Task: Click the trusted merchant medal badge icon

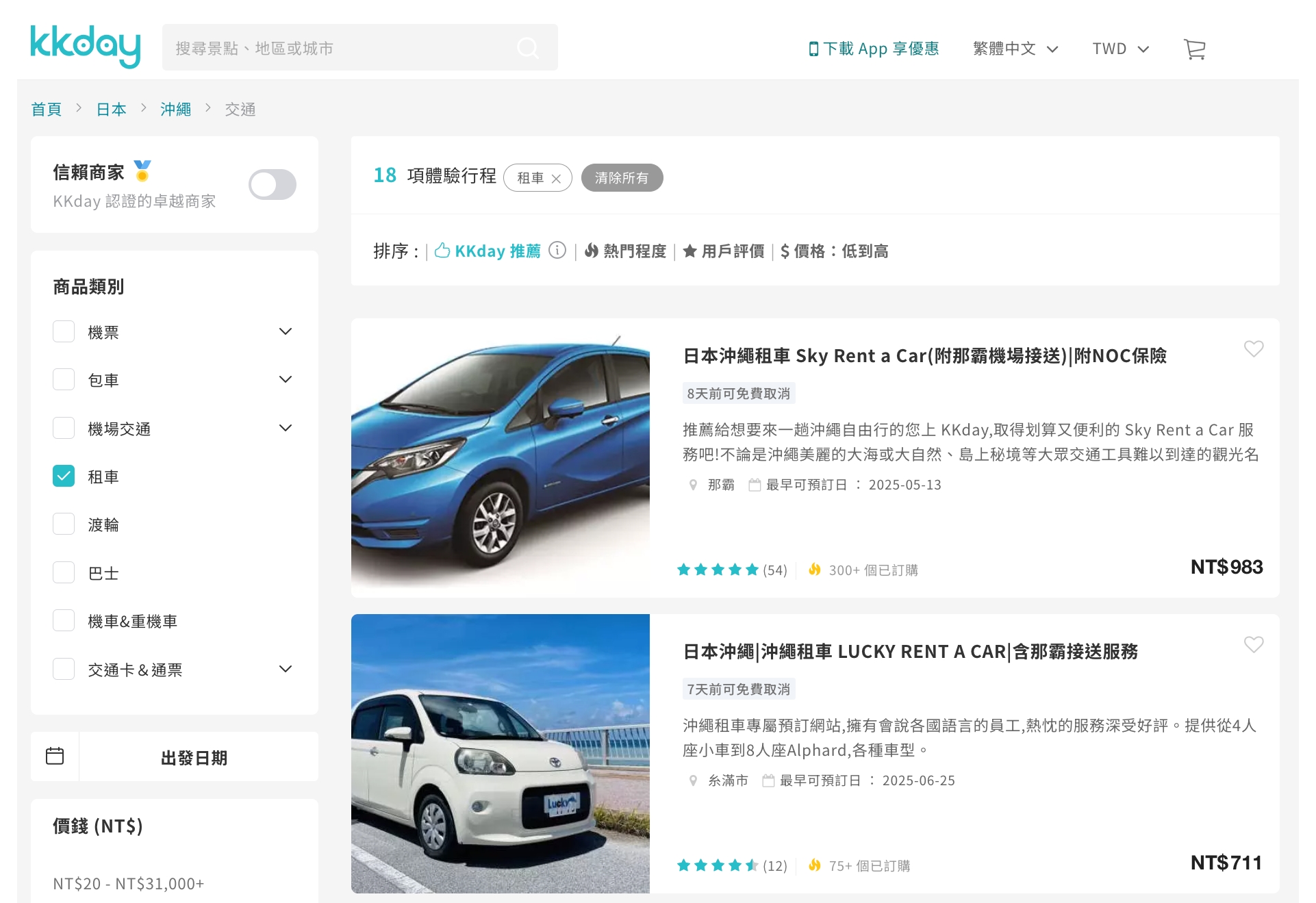Action: (x=142, y=170)
